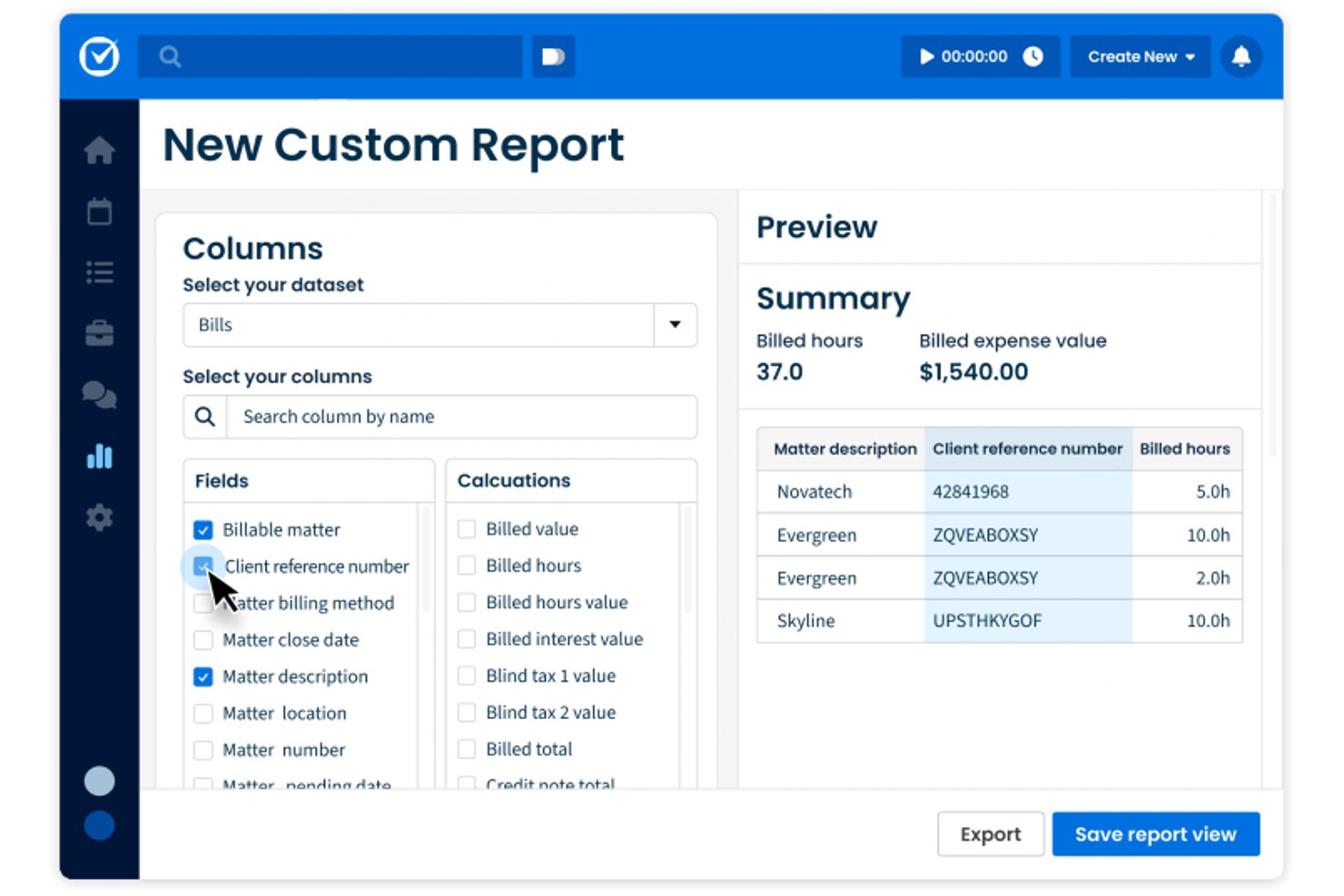Uncheck Billable matter field
This screenshot has width=1344, height=896.
click(203, 529)
